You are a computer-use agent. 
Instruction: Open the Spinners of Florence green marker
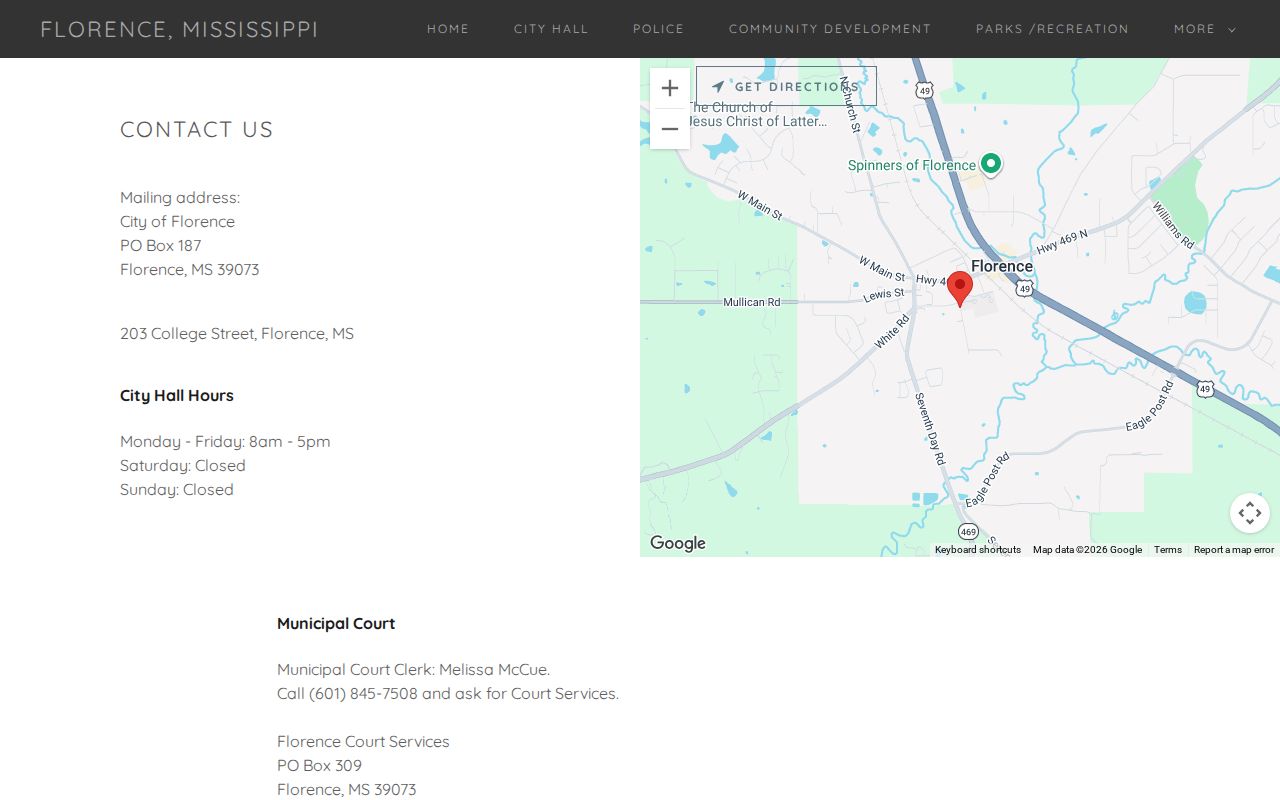pyautogui.click(x=991, y=163)
